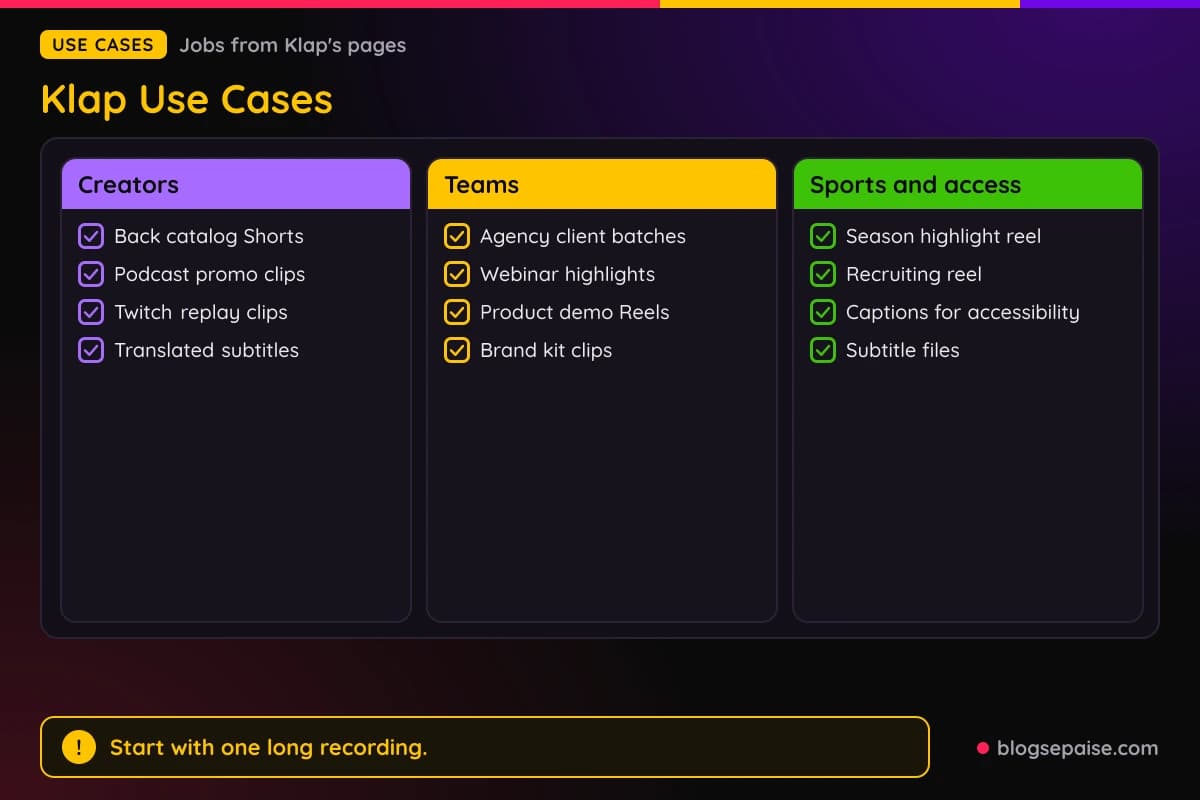Toggle the Webinar highlights checkbox
The width and height of the screenshot is (1200, 800).
457,274
